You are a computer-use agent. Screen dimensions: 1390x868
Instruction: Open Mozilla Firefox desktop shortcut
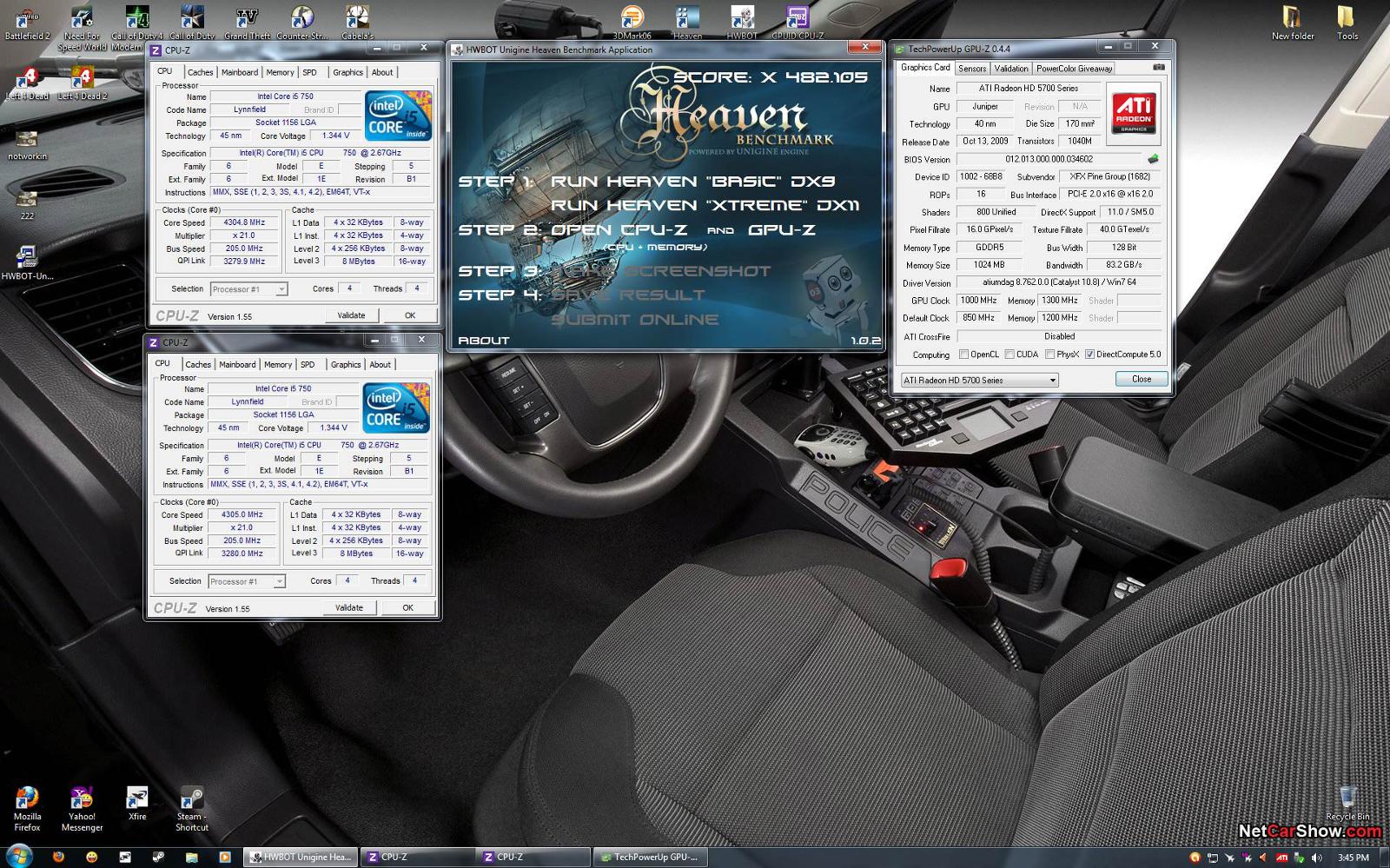(27, 808)
